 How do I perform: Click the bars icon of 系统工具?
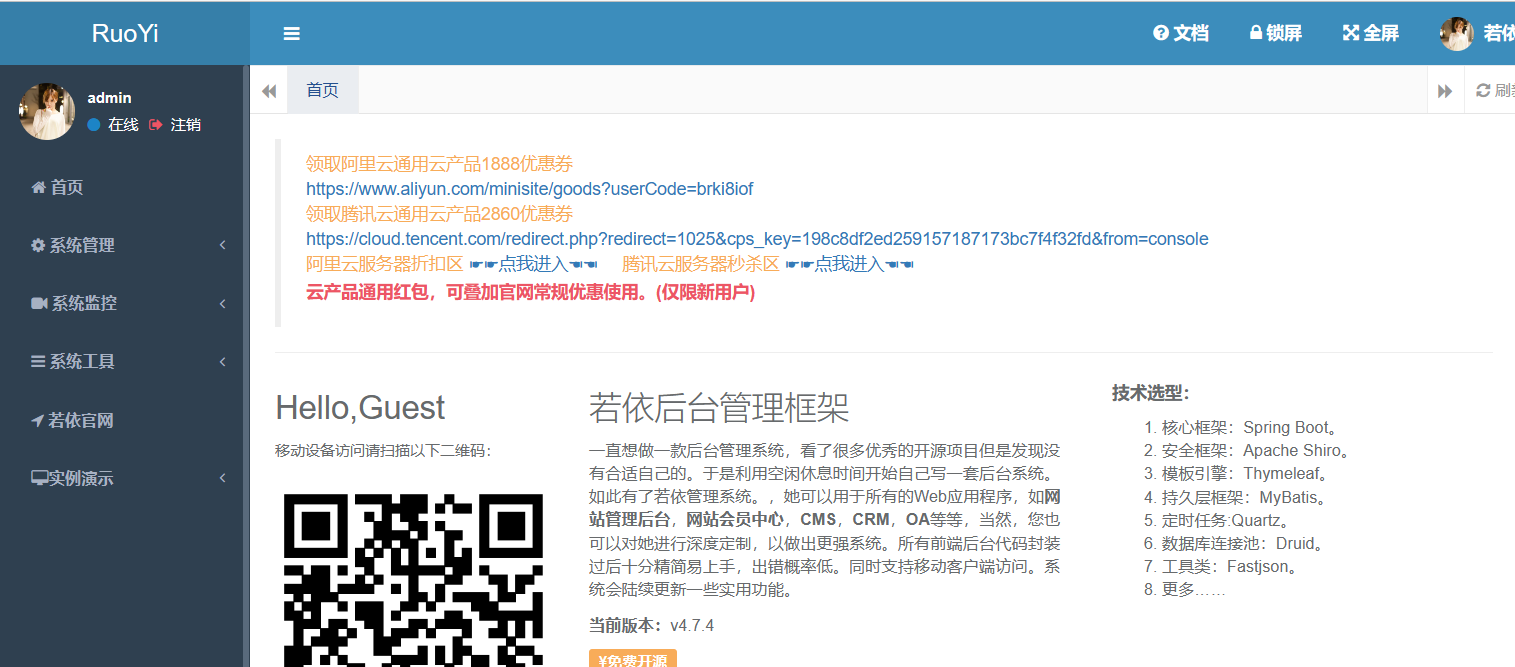coord(38,361)
